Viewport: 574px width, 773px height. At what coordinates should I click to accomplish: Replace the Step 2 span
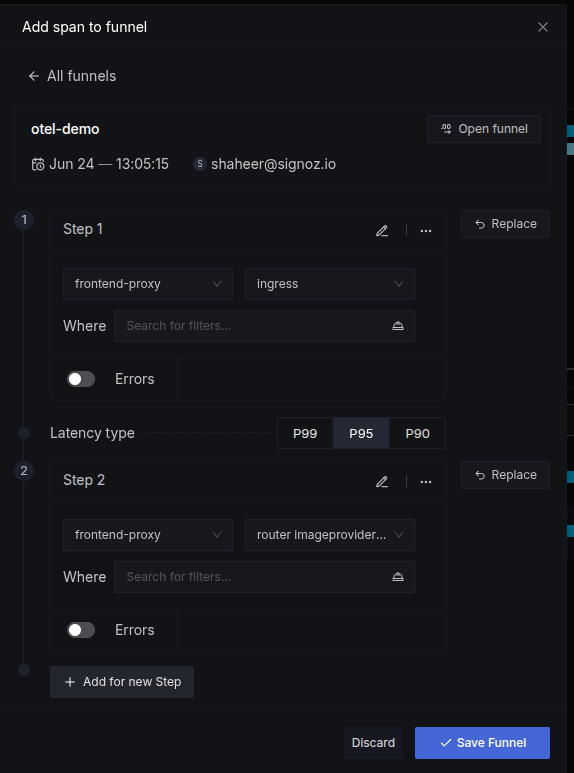tap(505, 475)
